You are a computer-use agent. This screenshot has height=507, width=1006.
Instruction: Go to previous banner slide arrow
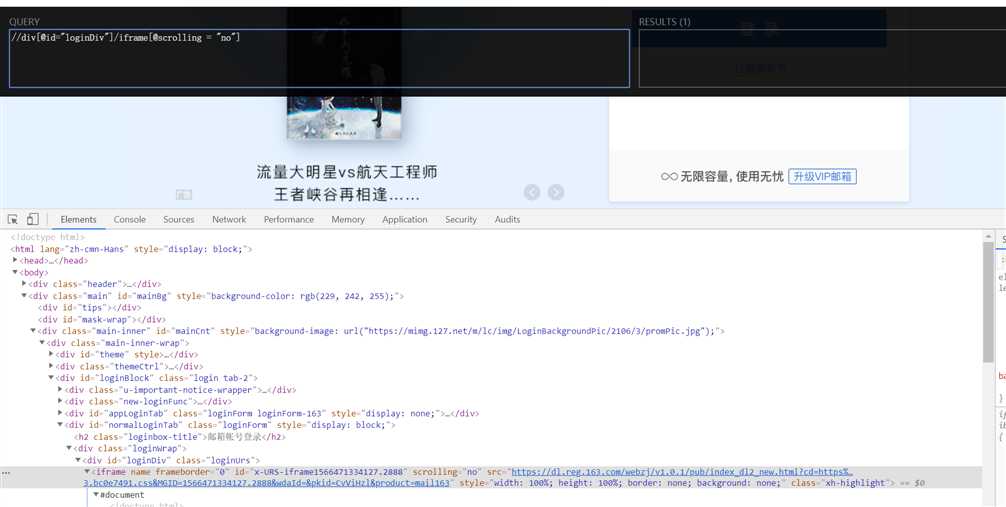pos(532,192)
